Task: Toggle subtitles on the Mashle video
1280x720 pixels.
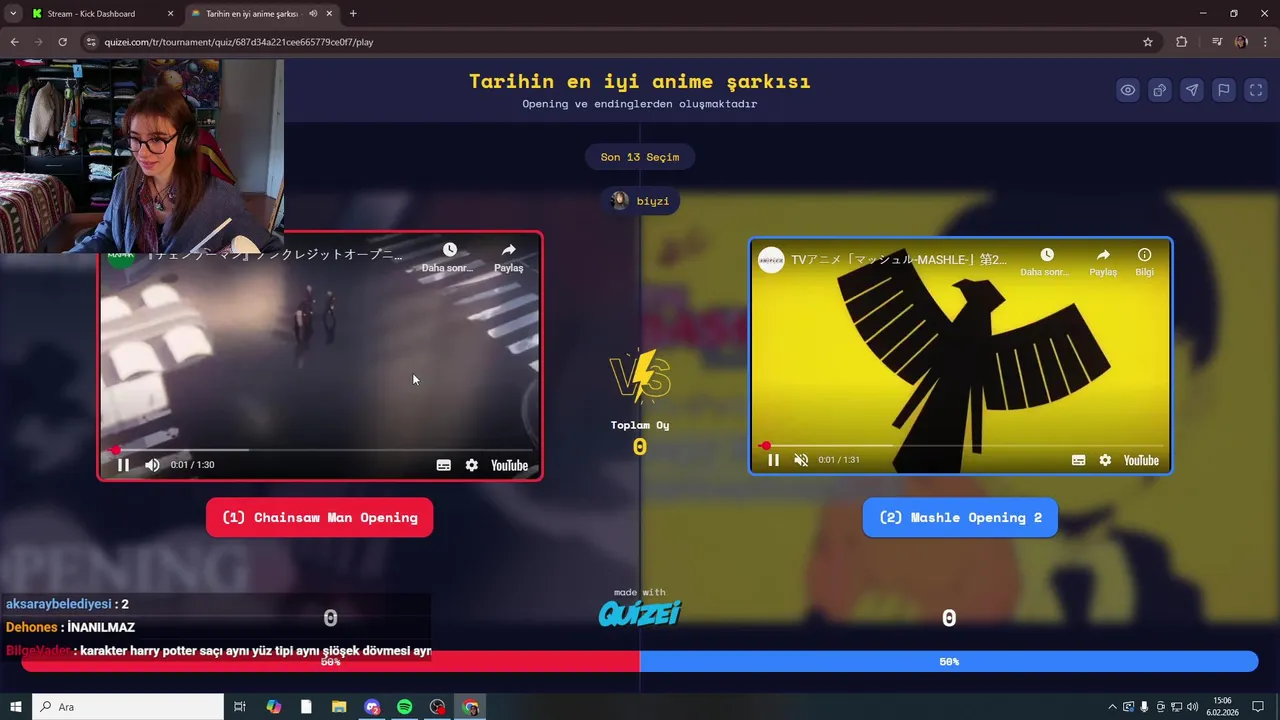Action: [x=1078, y=460]
